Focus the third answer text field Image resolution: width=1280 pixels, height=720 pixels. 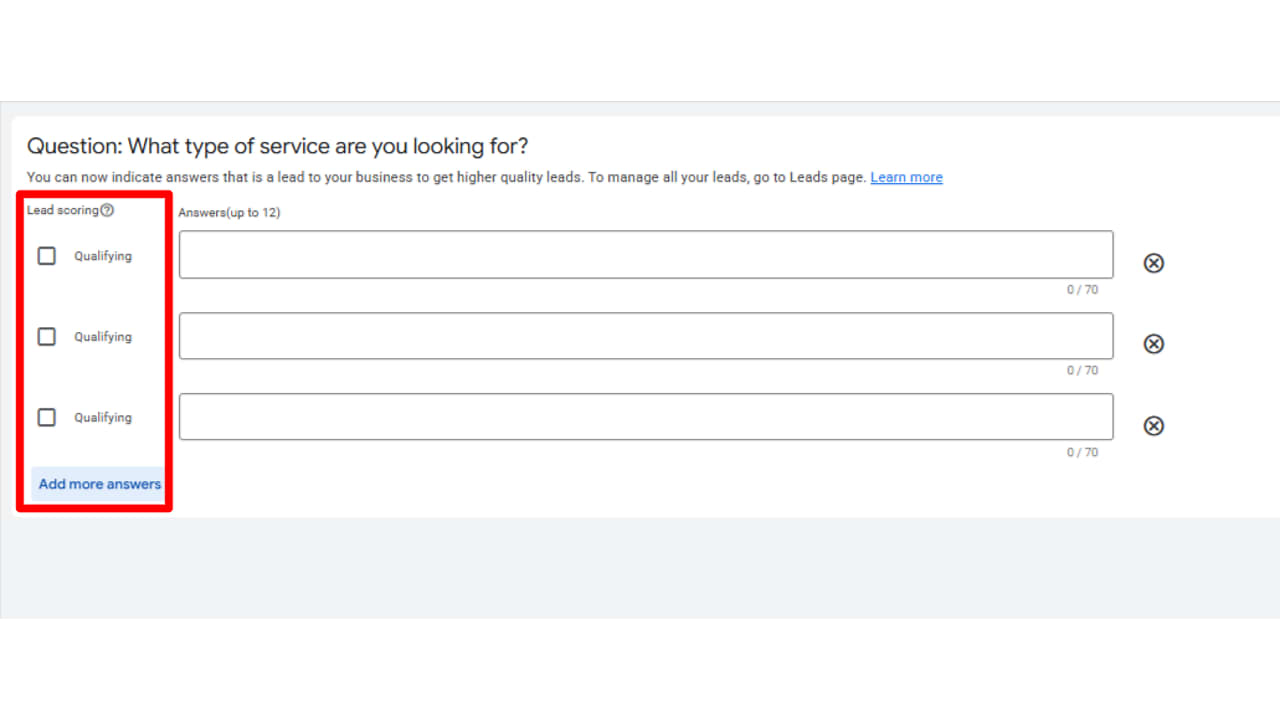(646, 417)
